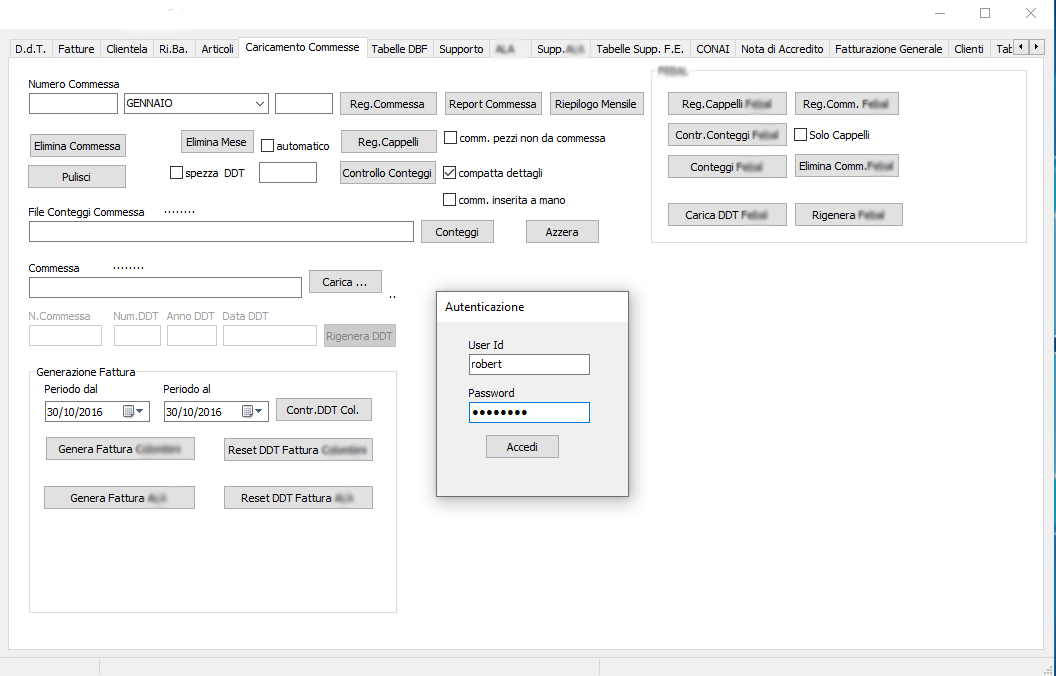This screenshot has width=1056, height=676.
Task: Enable comm. inserita a mano checkbox
Action: (449, 200)
